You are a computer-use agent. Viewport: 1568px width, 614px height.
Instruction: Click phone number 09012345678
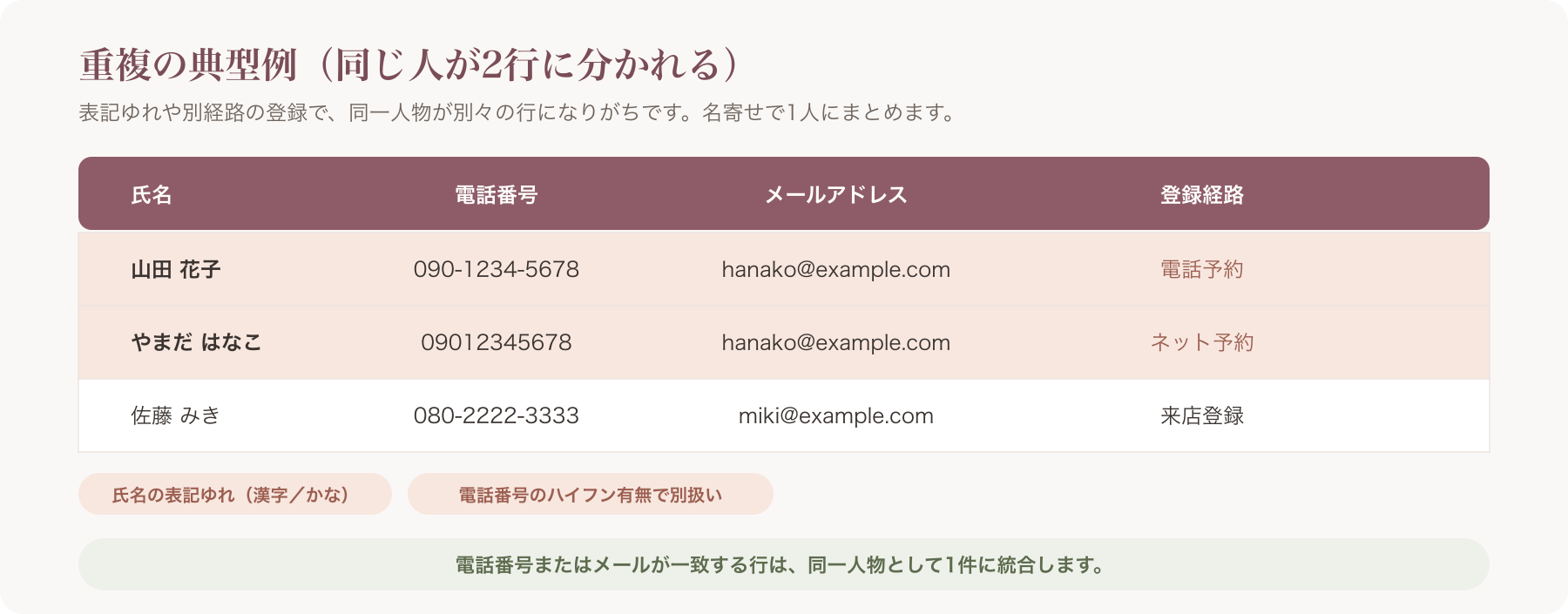497,343
